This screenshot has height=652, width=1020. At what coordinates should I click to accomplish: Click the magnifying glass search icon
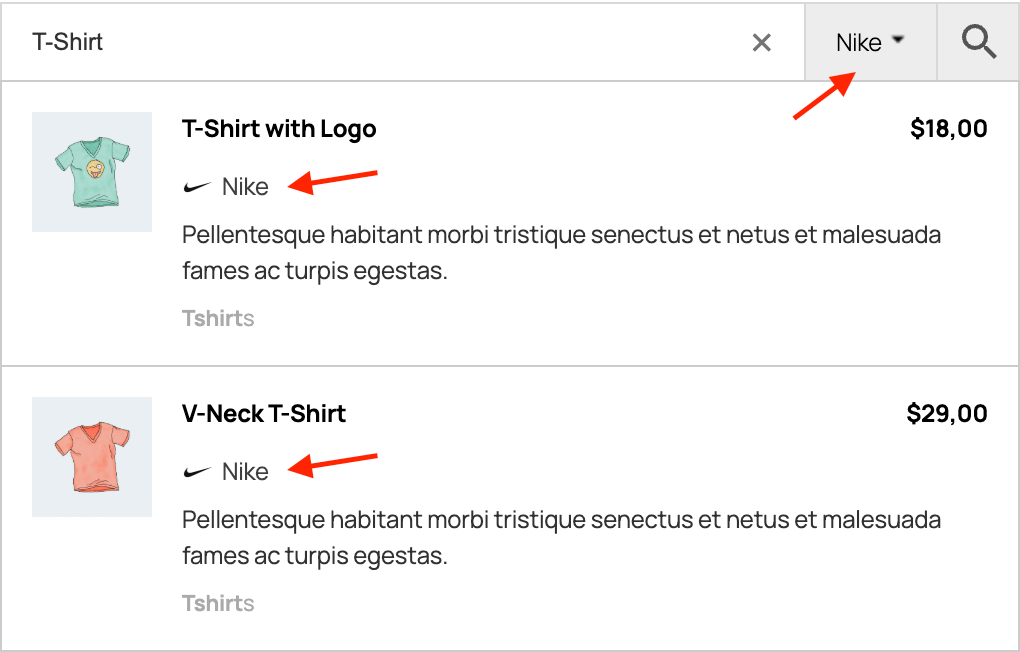(x=979, y=42)
